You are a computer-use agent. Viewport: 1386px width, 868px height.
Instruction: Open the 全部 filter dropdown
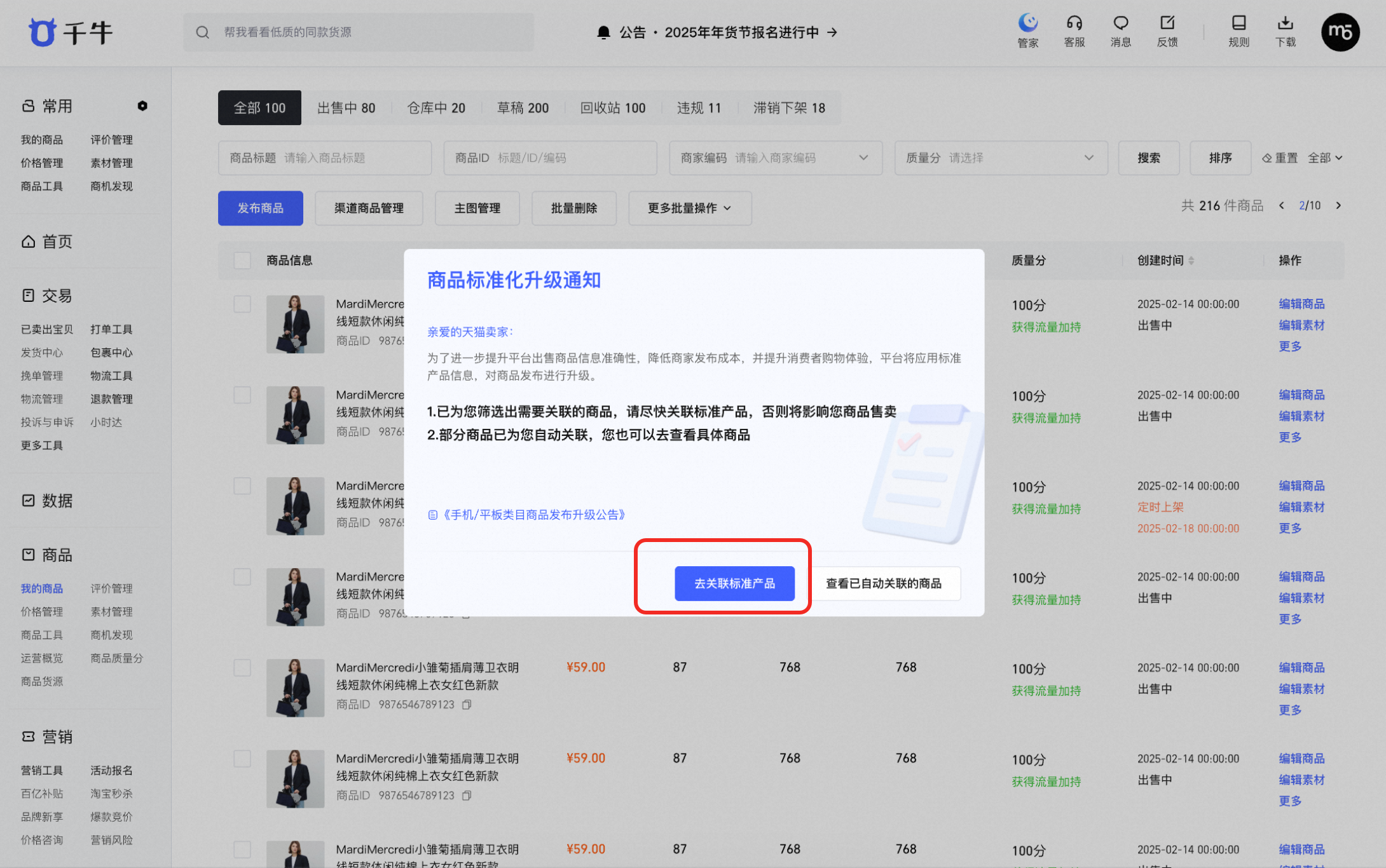(1325, 158)
